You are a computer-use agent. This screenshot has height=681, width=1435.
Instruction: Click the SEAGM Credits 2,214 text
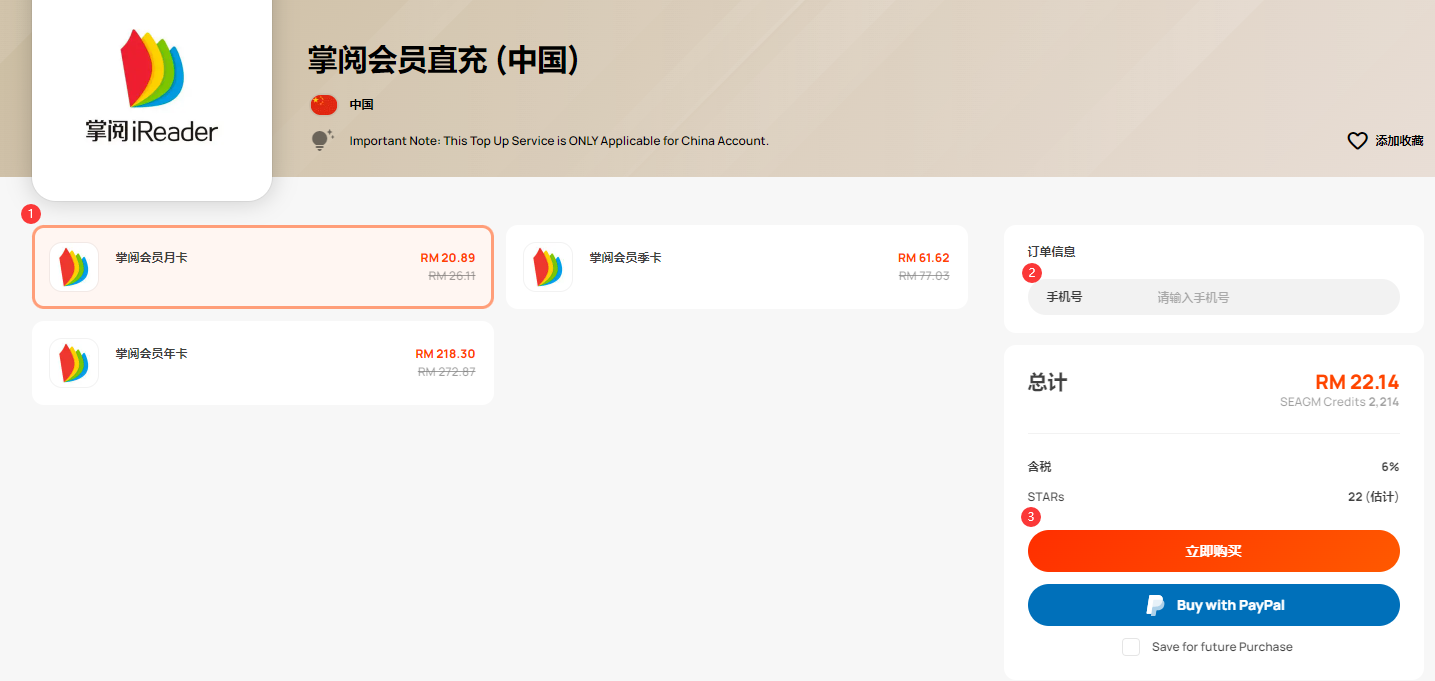tap(1340, 402)
